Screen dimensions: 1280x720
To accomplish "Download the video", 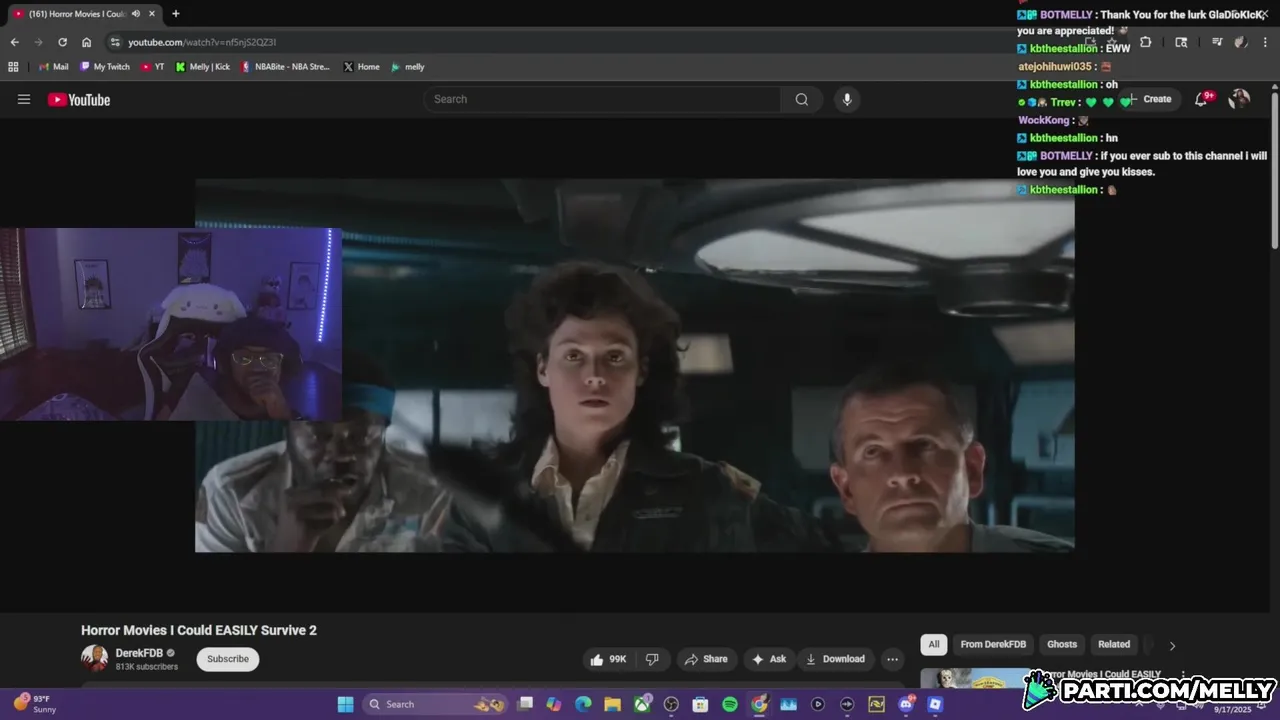I will pyautogui.click(x=835, y=659).
